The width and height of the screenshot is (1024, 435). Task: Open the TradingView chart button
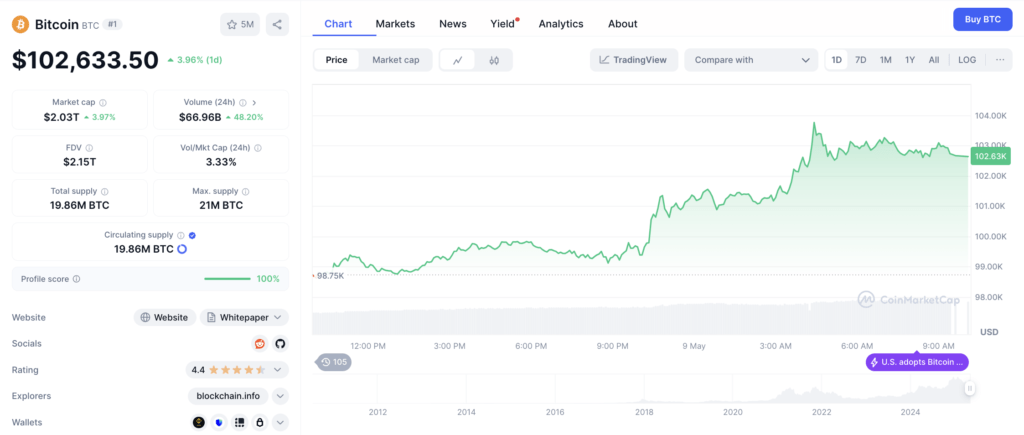pyautogui.click(x=633, y=60)
